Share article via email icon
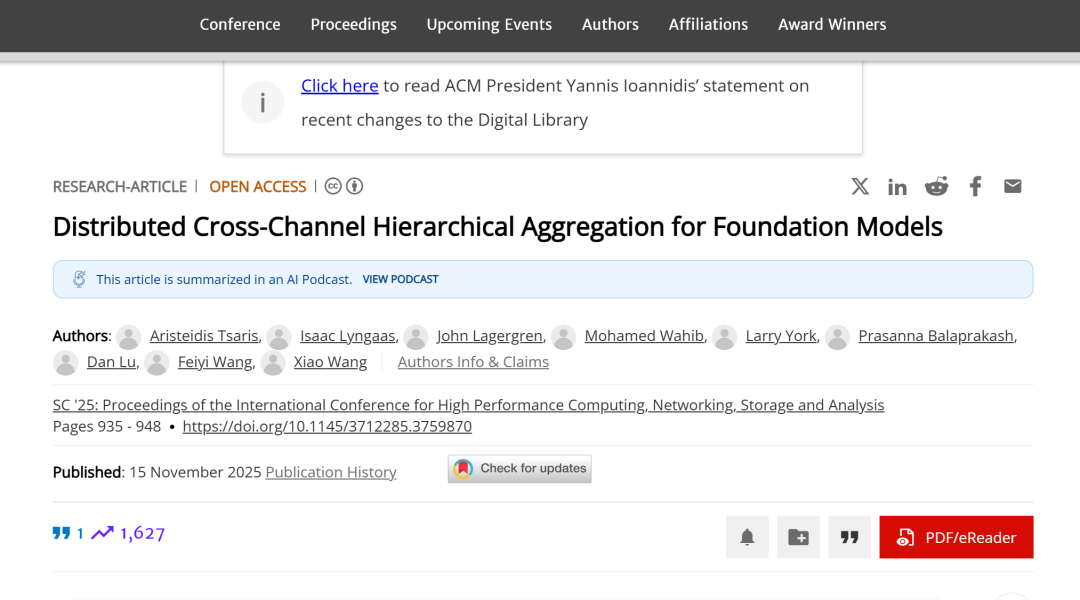 1013,186
